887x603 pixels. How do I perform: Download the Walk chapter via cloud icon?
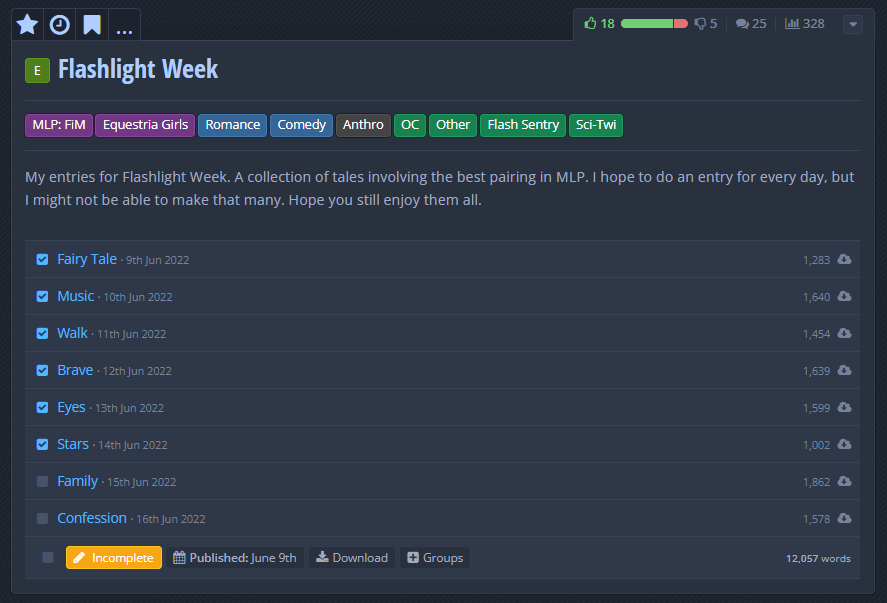click(x=845, y=333)
